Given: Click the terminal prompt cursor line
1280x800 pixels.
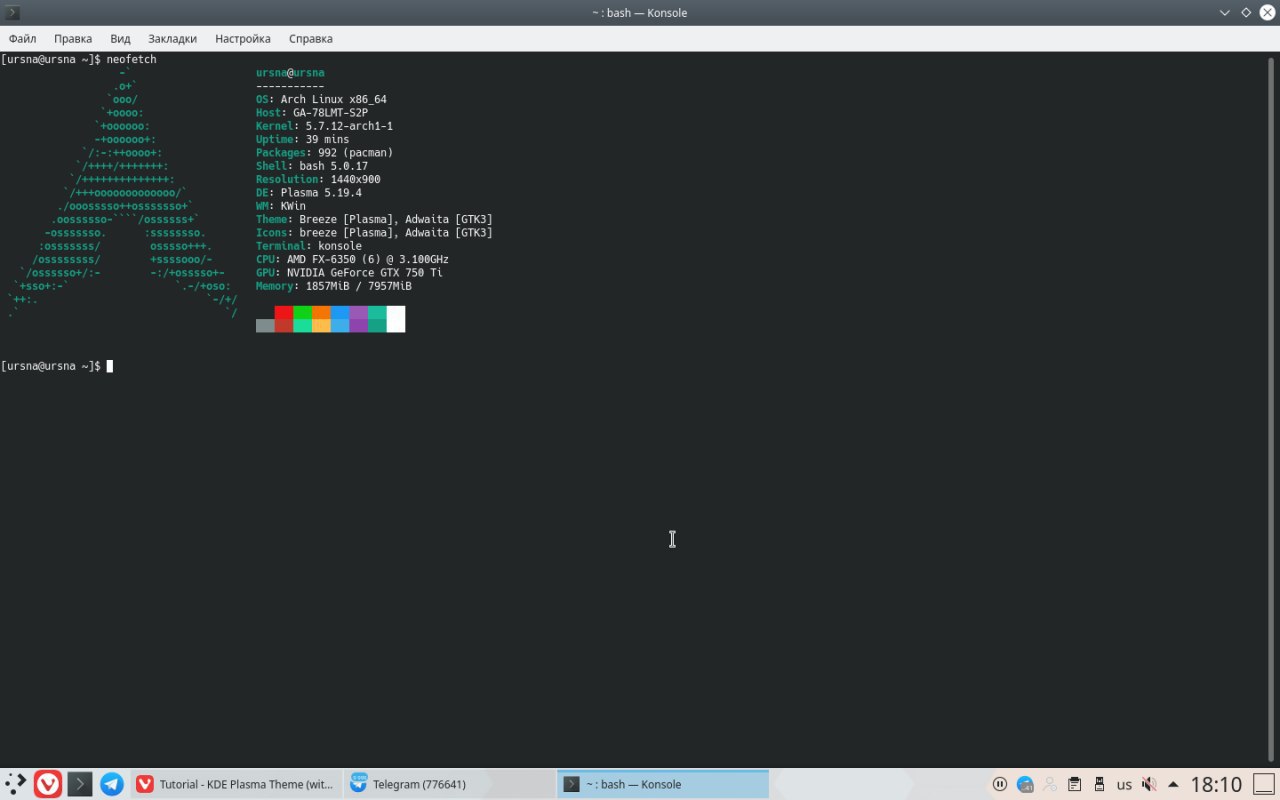Looking at the screenshot, I should click(57, 366).
